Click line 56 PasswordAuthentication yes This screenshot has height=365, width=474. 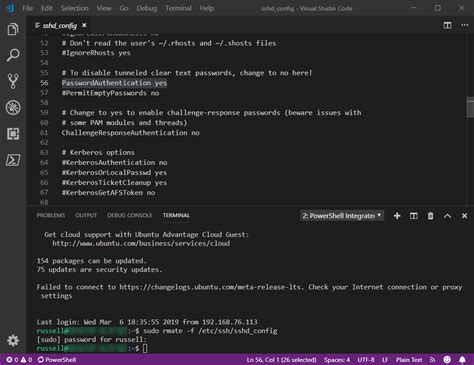[114, 83]
